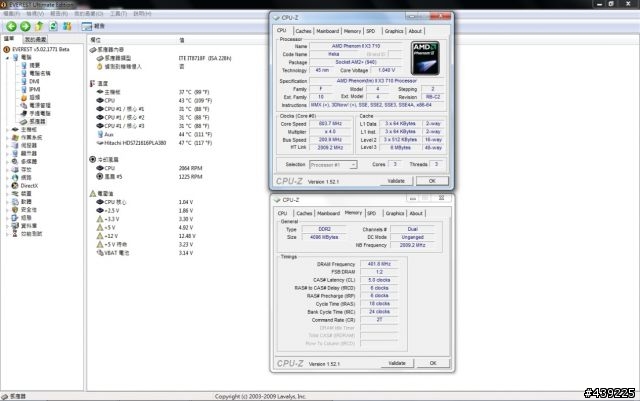Select the IPMI tree item

point(35,89)
